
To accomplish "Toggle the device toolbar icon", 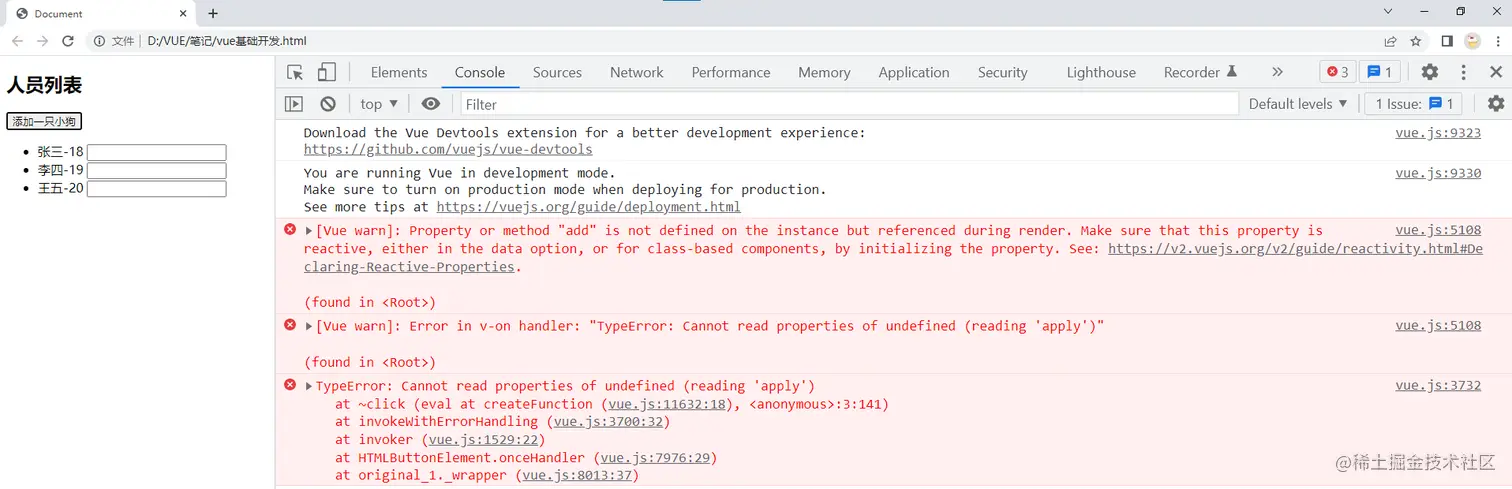I will coord(327,72).
